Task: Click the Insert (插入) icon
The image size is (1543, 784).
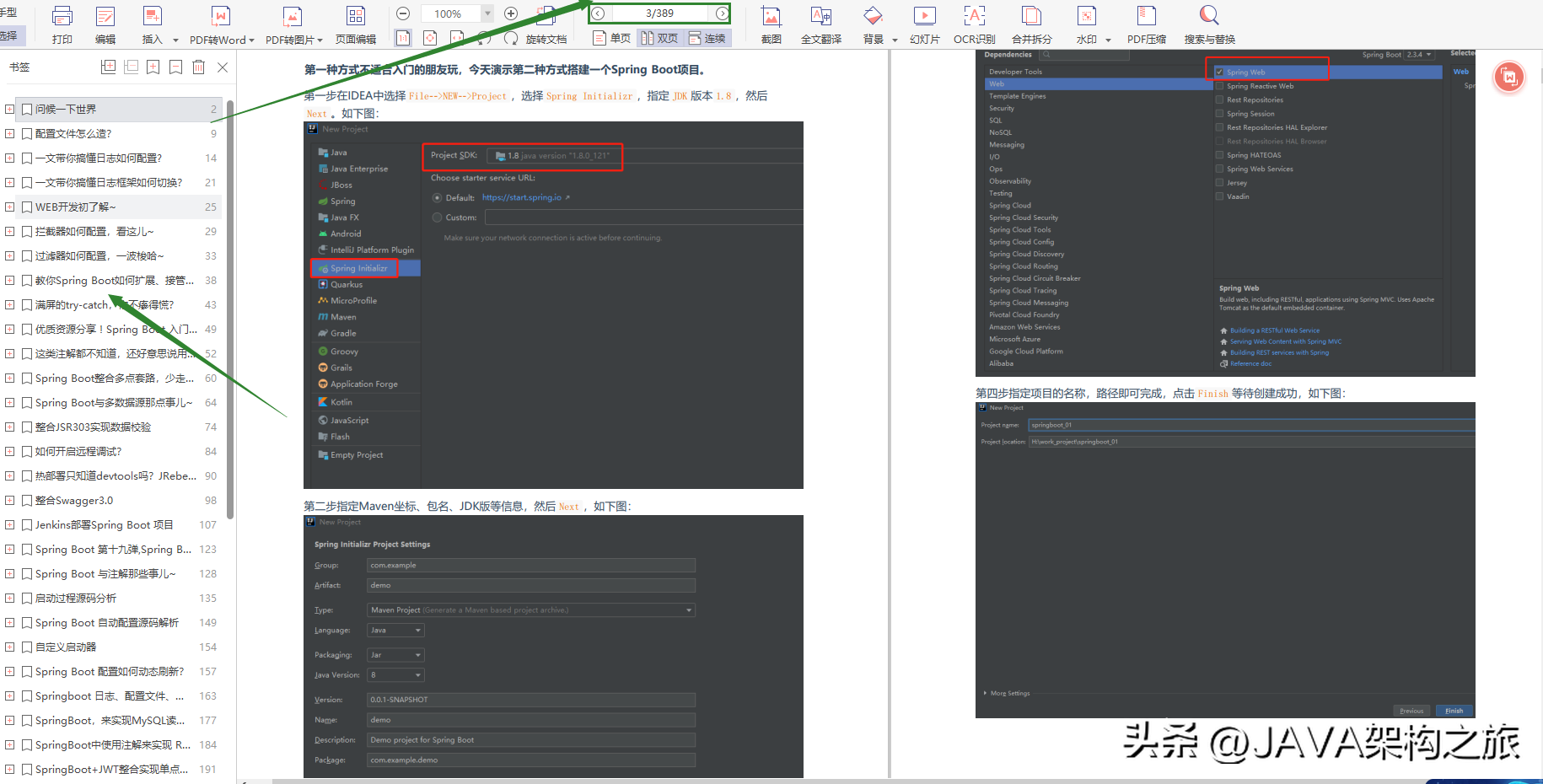Action: (x=152, y=16)
